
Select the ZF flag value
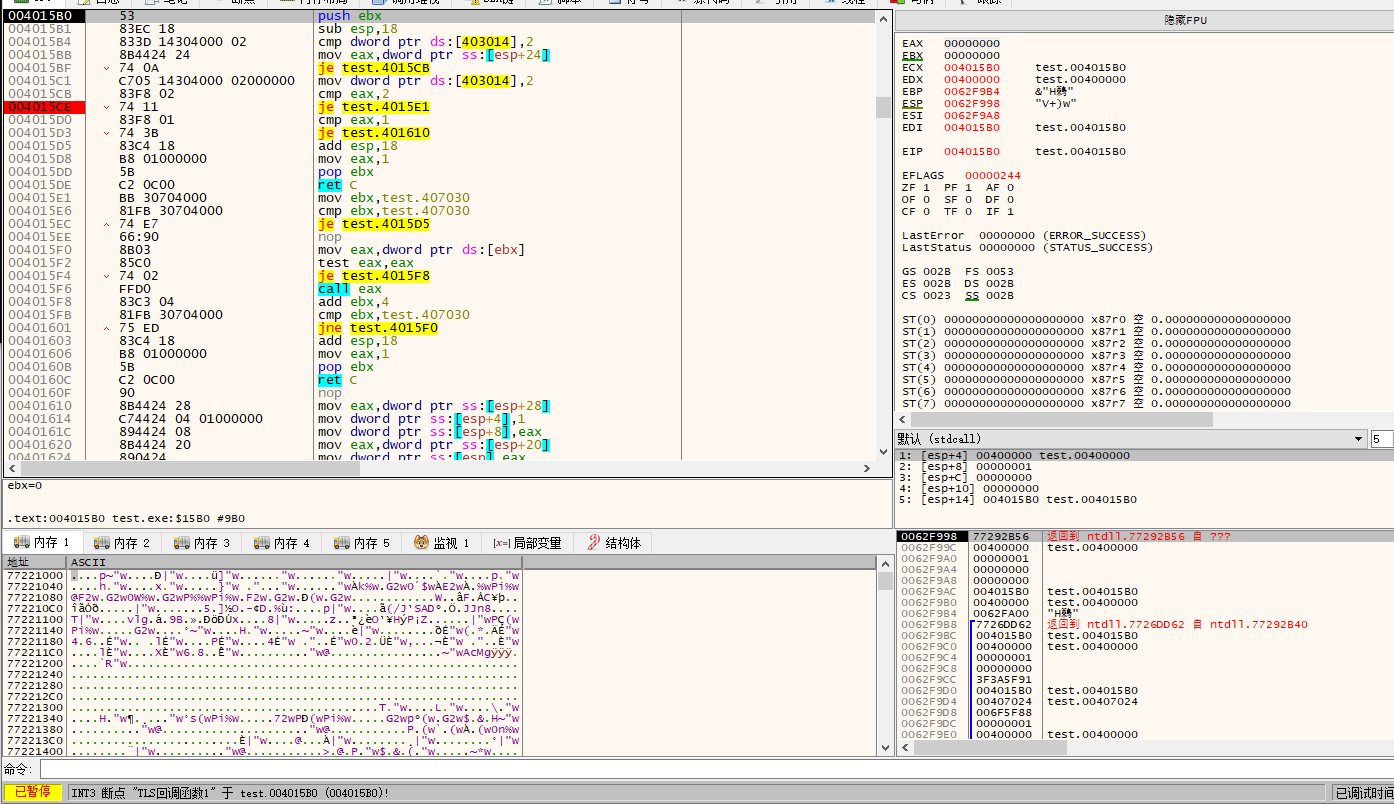925,188
